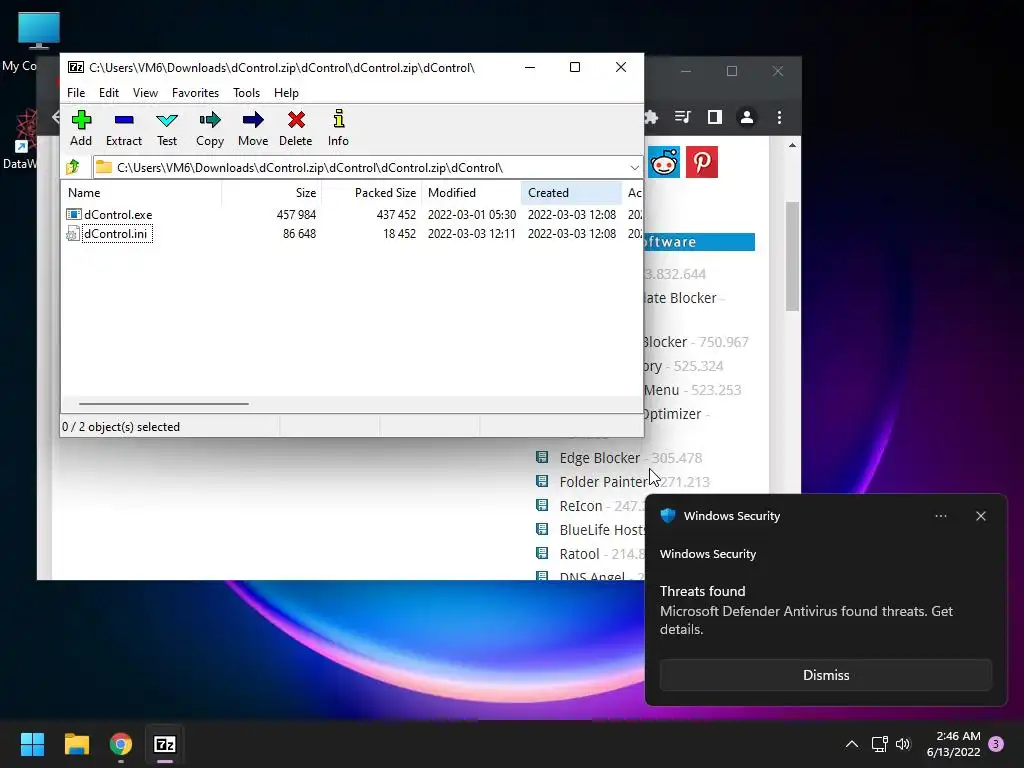This screenshot has height=768, width=1024.
Task: Open notification center badge
Action: [x=996, y=744]
